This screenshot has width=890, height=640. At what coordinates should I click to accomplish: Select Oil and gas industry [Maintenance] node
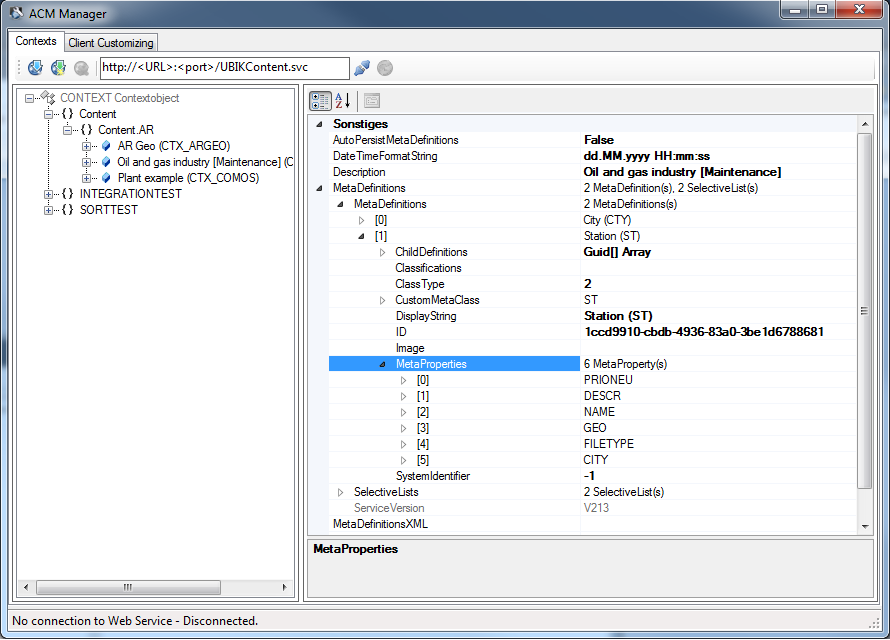[198, 162]
